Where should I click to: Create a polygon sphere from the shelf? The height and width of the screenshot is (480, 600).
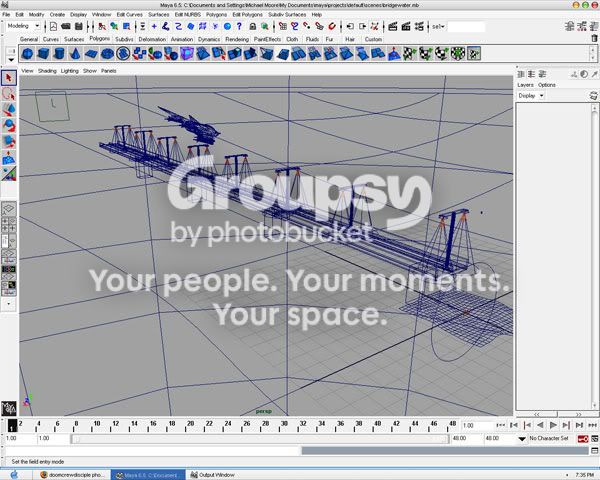pyautogui.click(x=27, y=54)
